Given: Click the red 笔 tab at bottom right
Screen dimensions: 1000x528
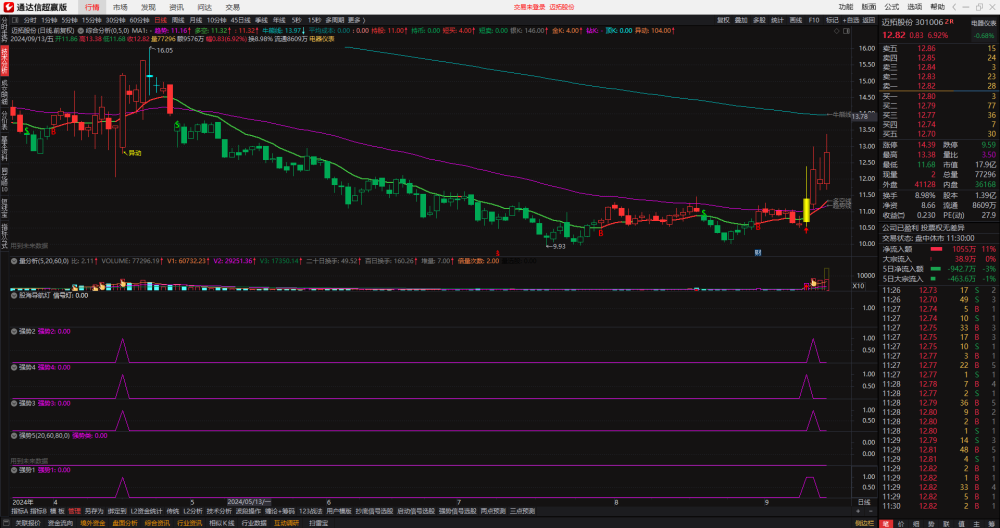Looking at the screenshot, I should pos(886,523).
